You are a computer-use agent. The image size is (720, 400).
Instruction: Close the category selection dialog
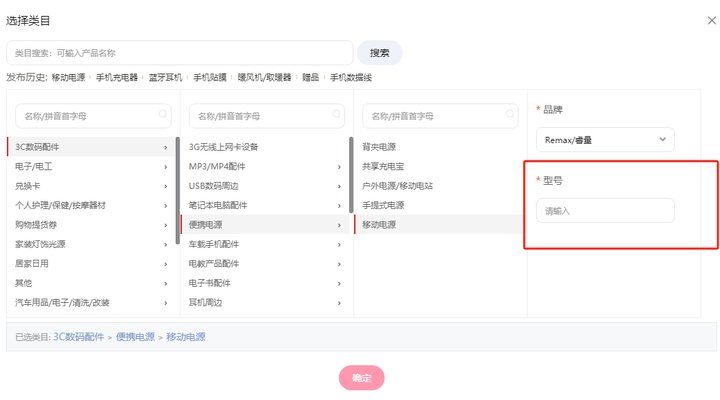coord(711,20)
